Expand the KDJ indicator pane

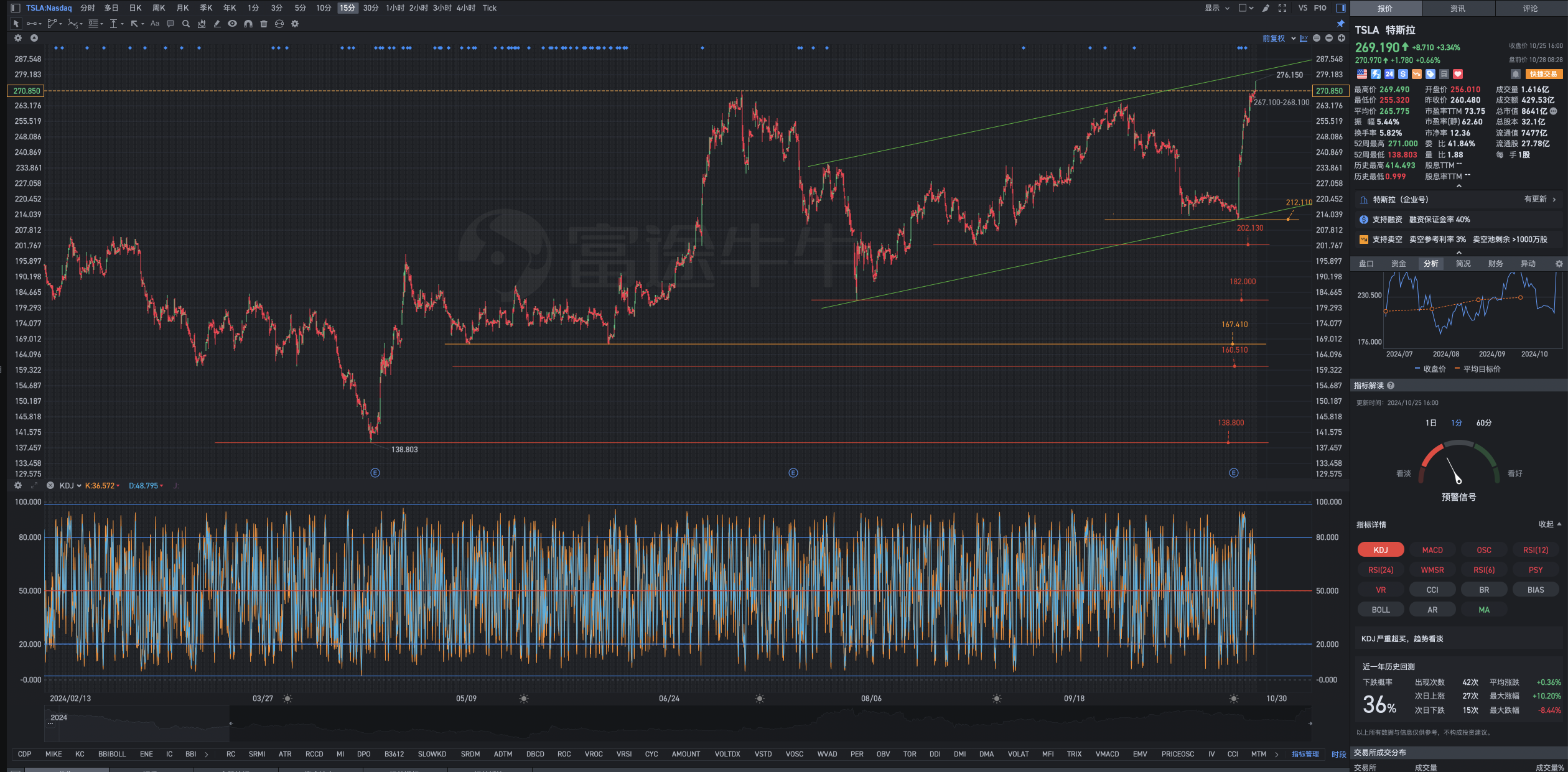pyautogui.click(x=34, y=485)
